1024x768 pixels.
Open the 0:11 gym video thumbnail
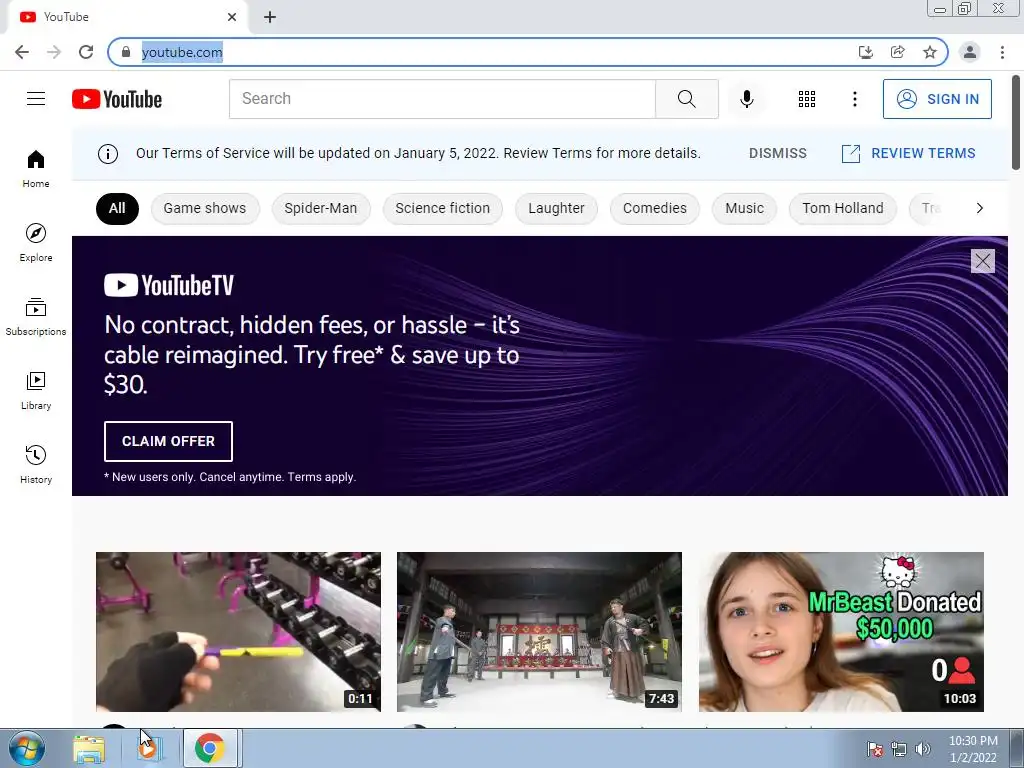coord(238,632)
